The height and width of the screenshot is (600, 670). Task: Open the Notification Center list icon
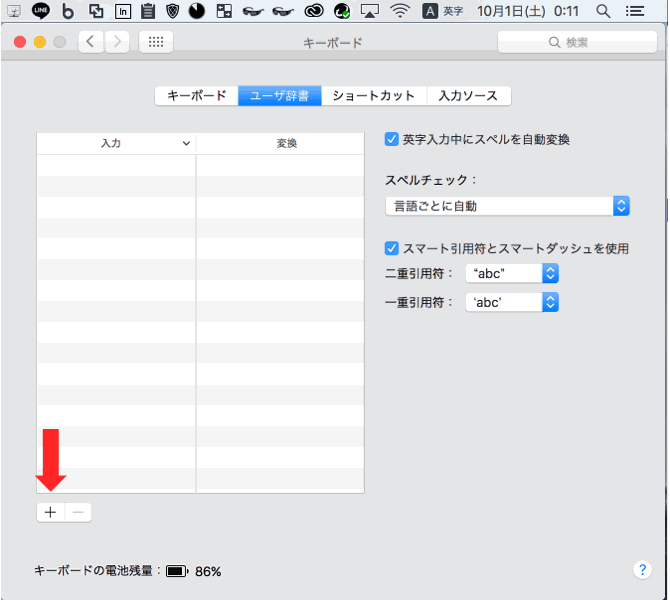click(635, 11)
